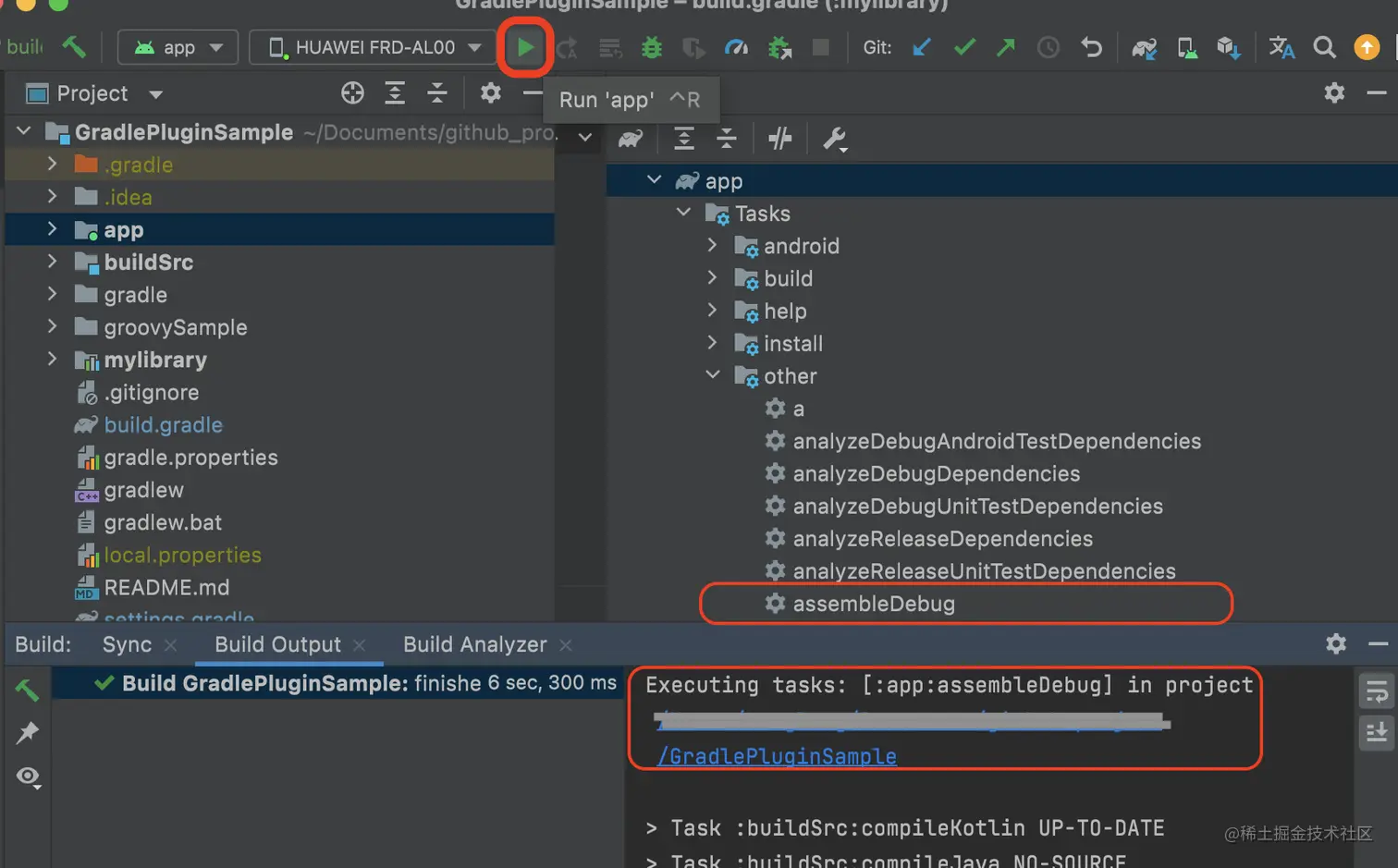
Task: Open Build panel gear settings
Action: click(1336, 643)
